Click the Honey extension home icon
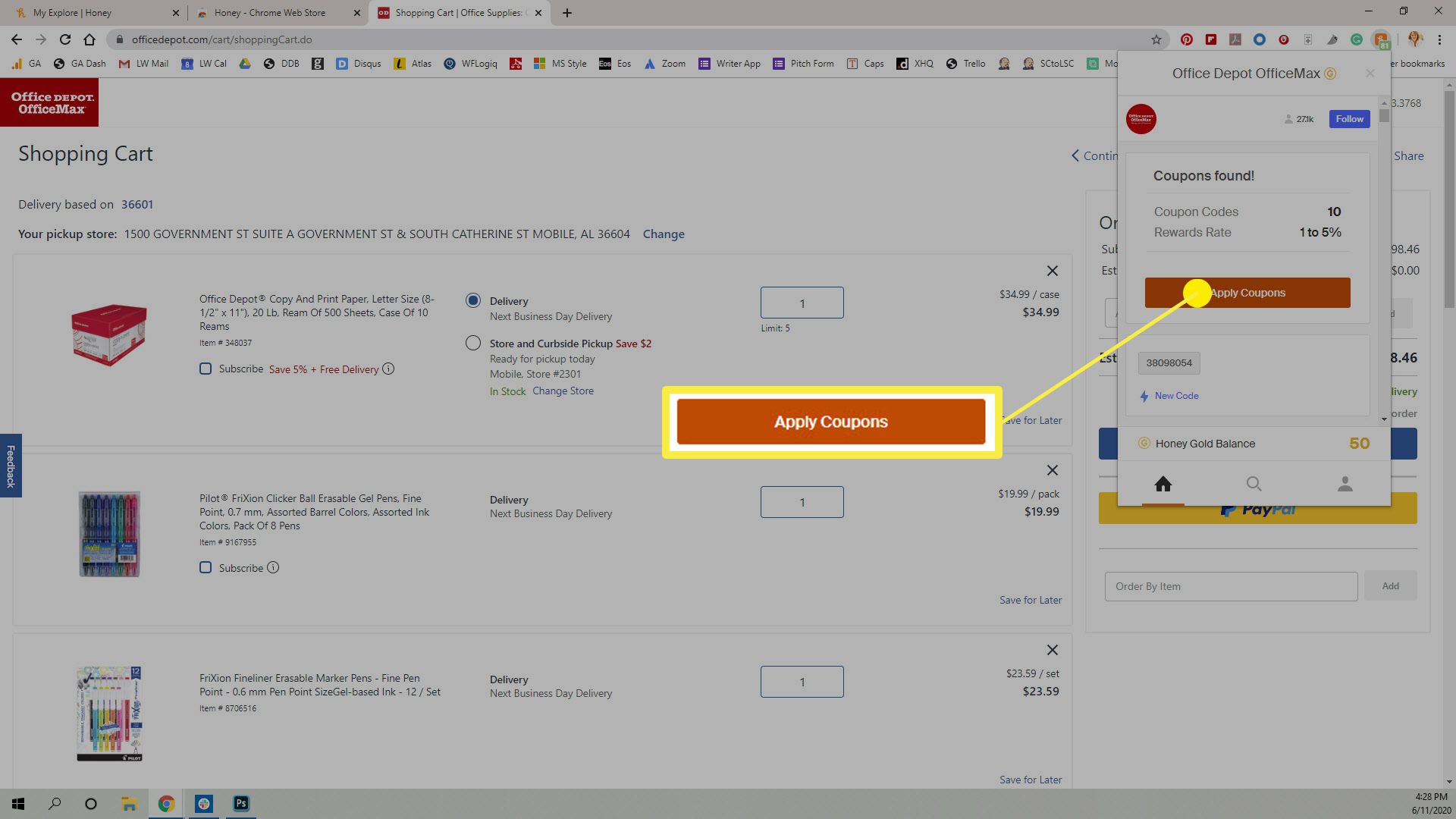The width and height of the screenshot is (1456, 819). pyautogui.click(x=1163, y=483)
